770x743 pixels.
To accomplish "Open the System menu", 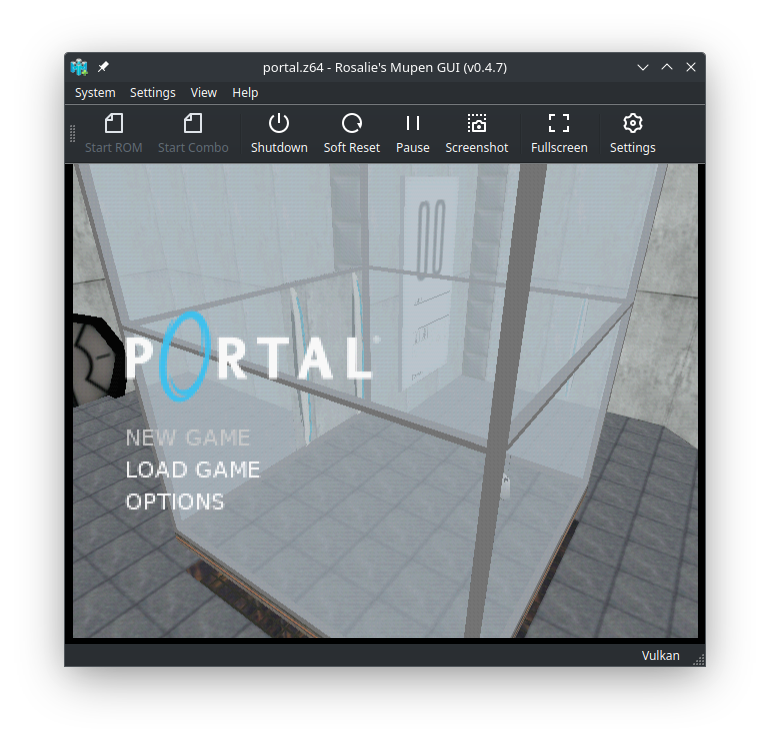I will pos(95,93).
